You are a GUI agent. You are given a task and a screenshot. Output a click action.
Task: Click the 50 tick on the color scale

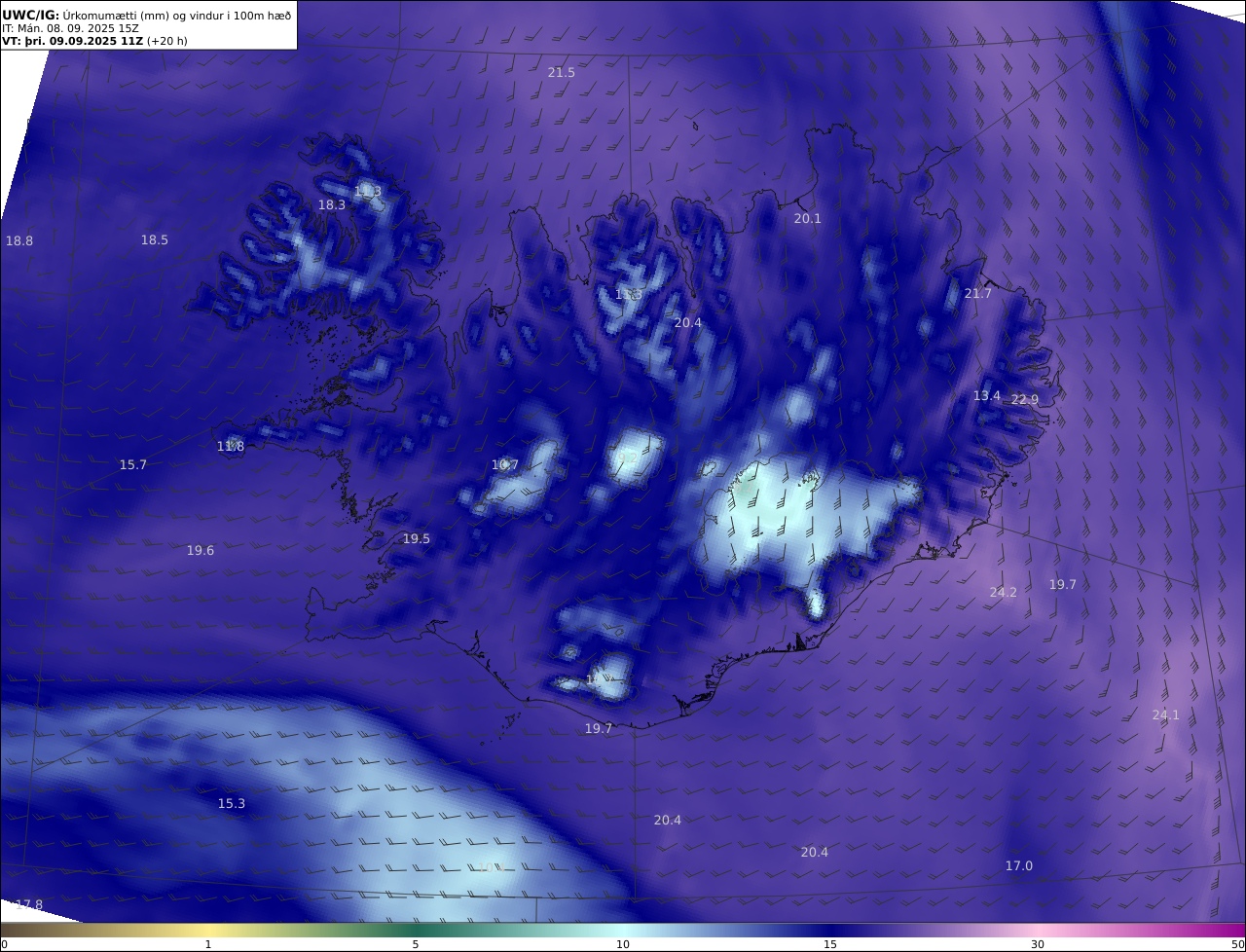click(1238, 945)
